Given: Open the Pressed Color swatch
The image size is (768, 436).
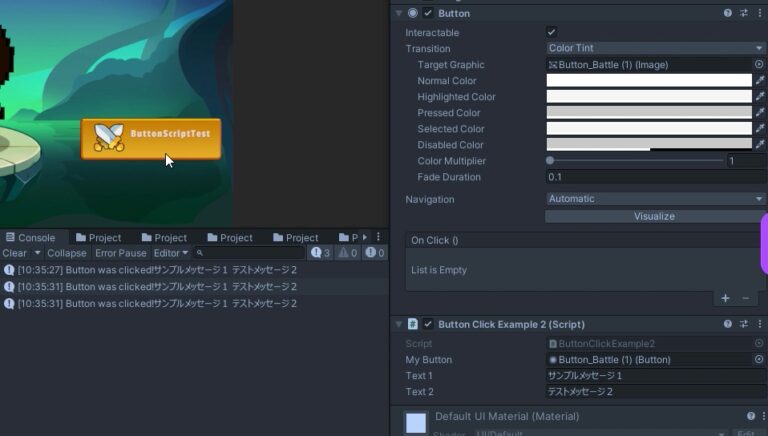Looking at the screenshot, I should [649, 112].
